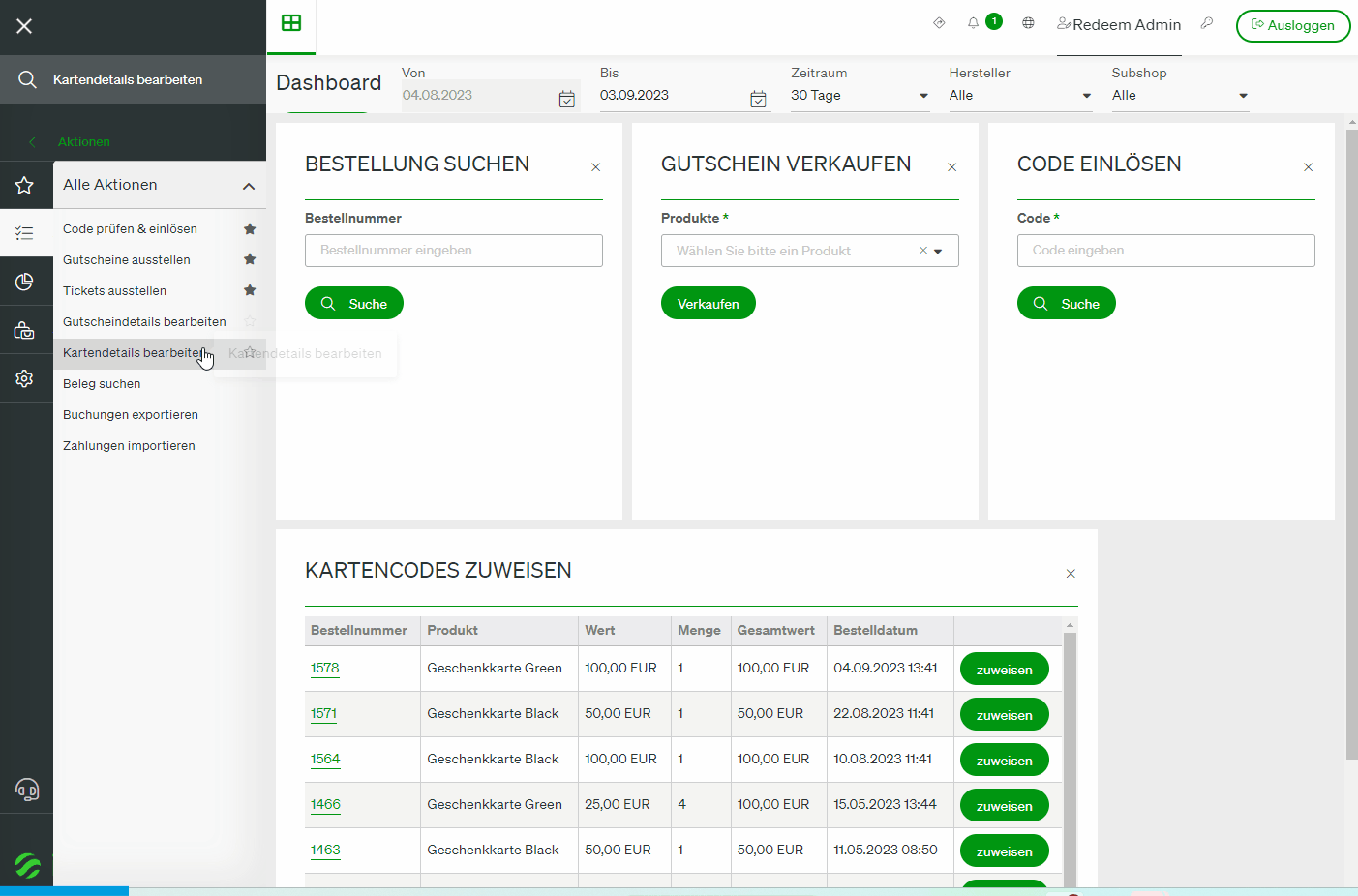Click zuweisen for order 1571
Image resolution: width=1358 pixels, height=896 pixels.
pyautogui.click(x=1005, y=714)
